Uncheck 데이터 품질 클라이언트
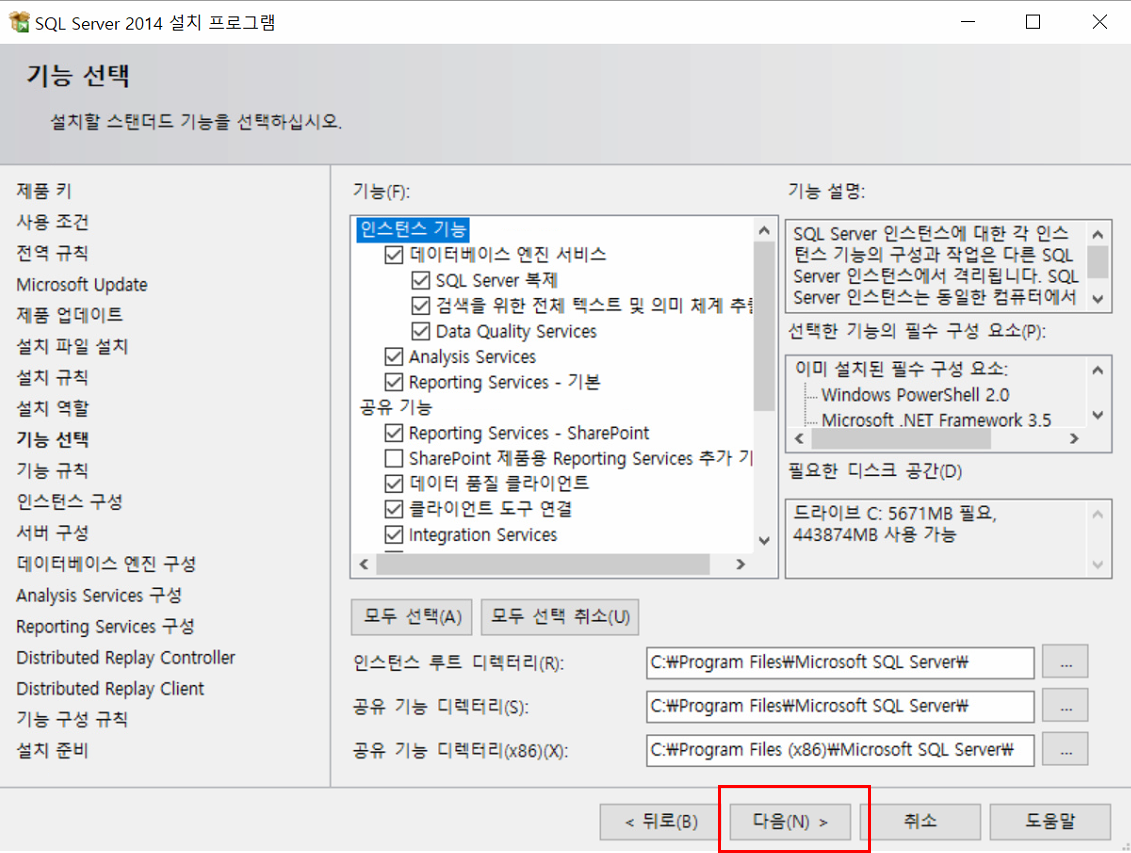Image resolution: width=1131 pixels, height=853 pixels. (394, 483)
